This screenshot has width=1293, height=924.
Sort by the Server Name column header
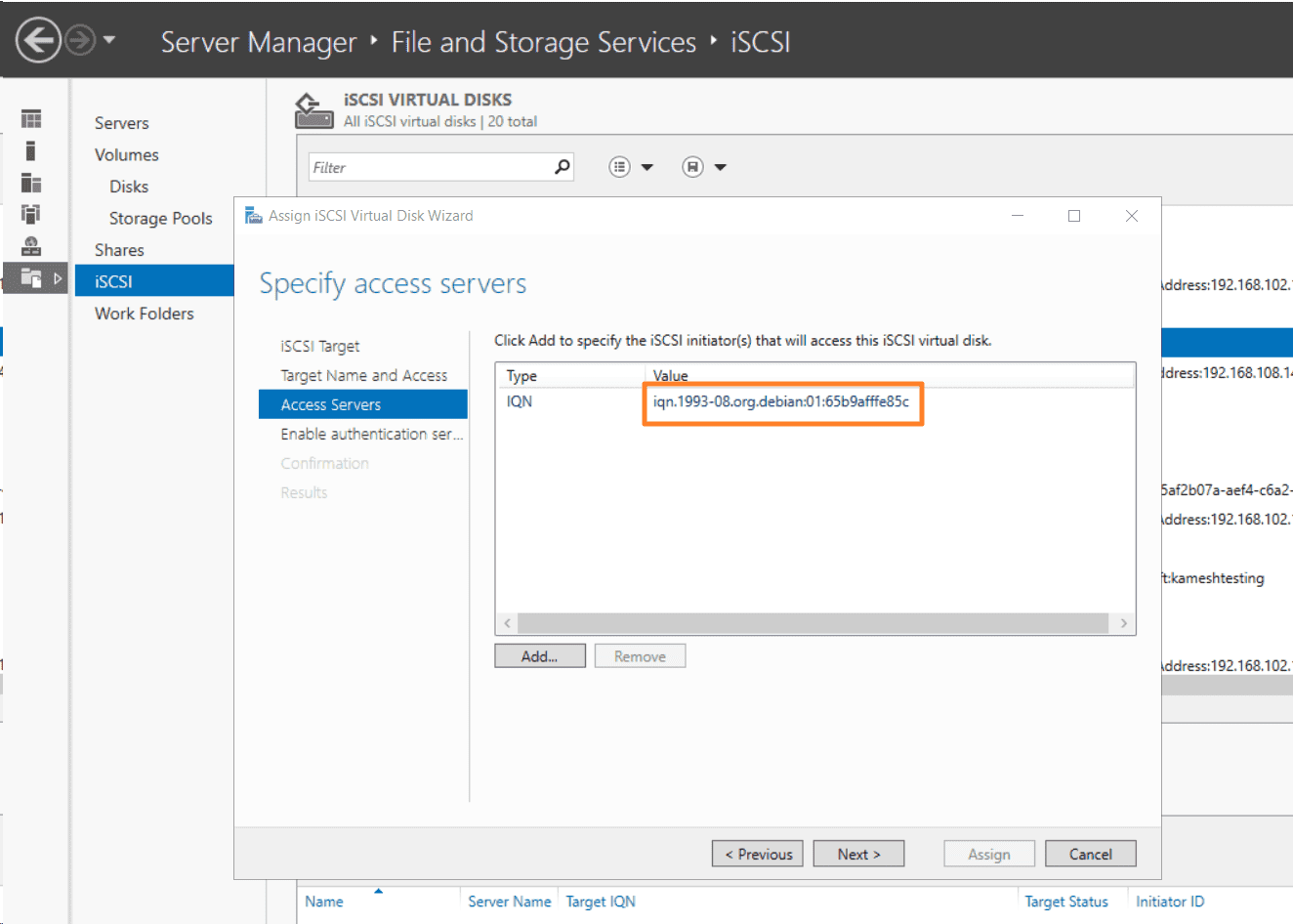(510, 902)
